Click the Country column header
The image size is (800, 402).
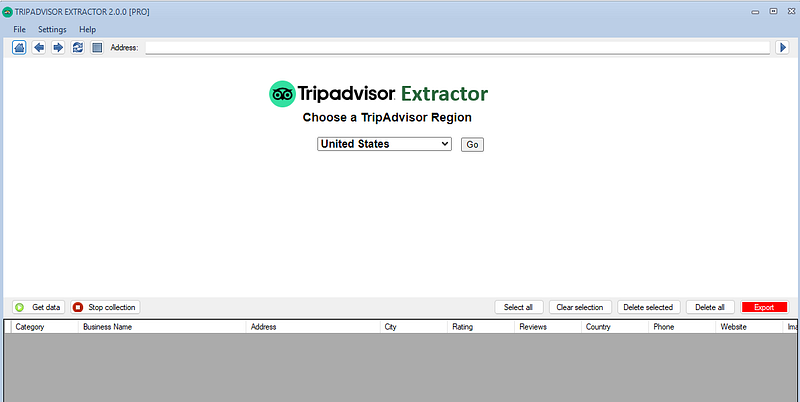point(615,327)
